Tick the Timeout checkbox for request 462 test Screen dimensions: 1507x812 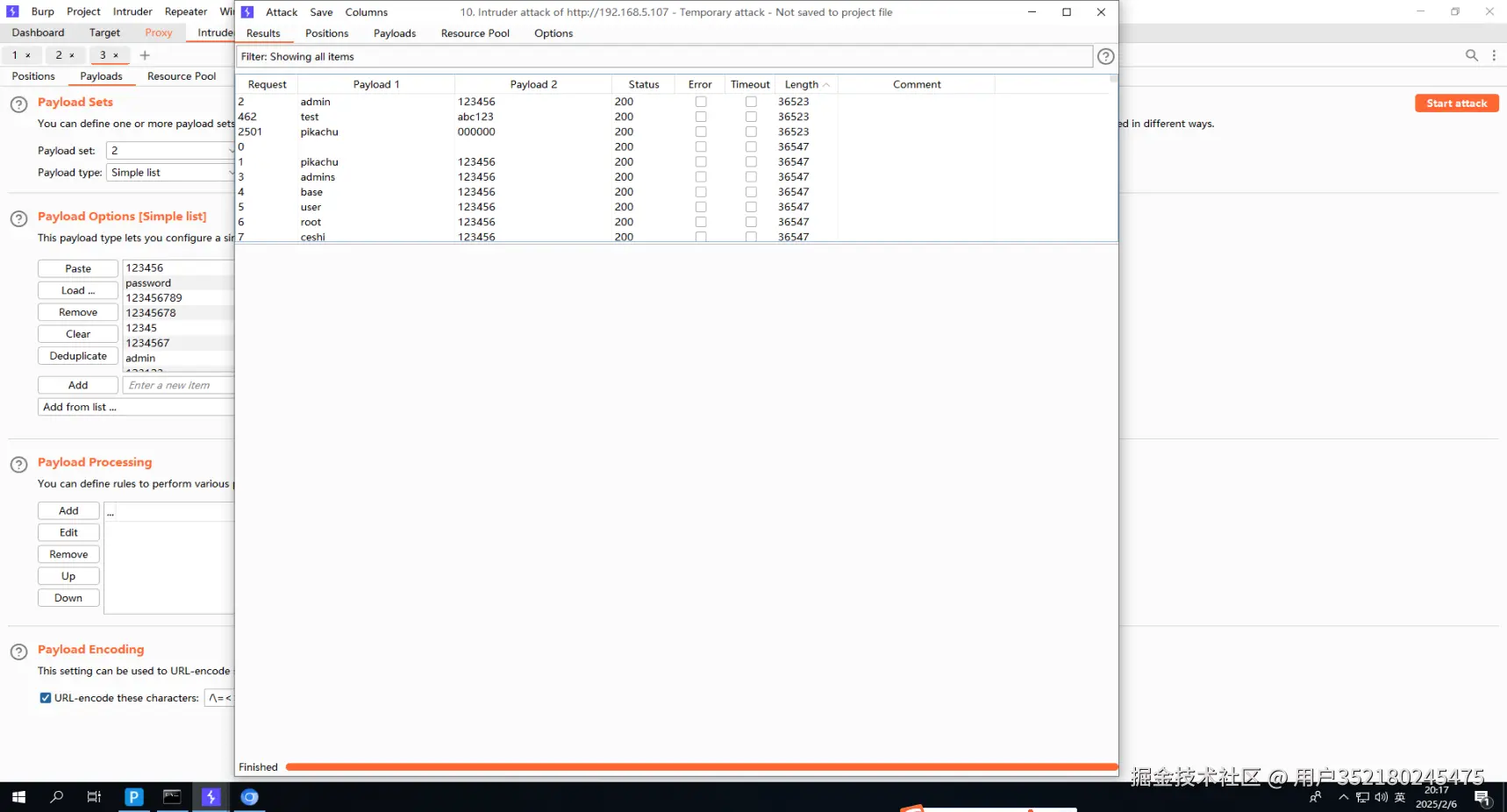(x=751, y=117)
